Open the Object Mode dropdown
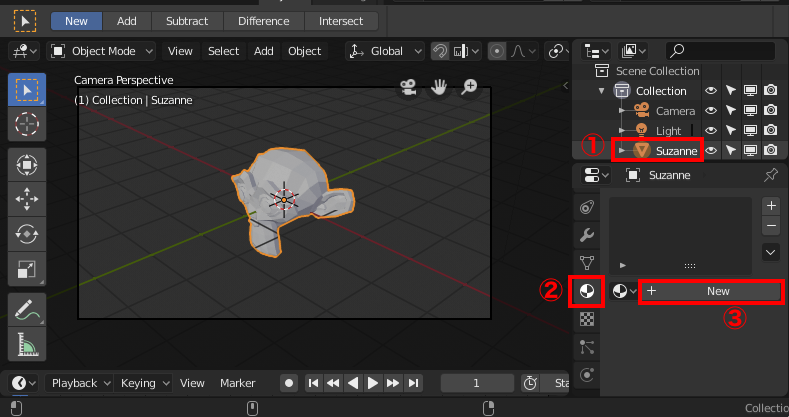Screen dimensions: 789x417 (x=101, y=51)
